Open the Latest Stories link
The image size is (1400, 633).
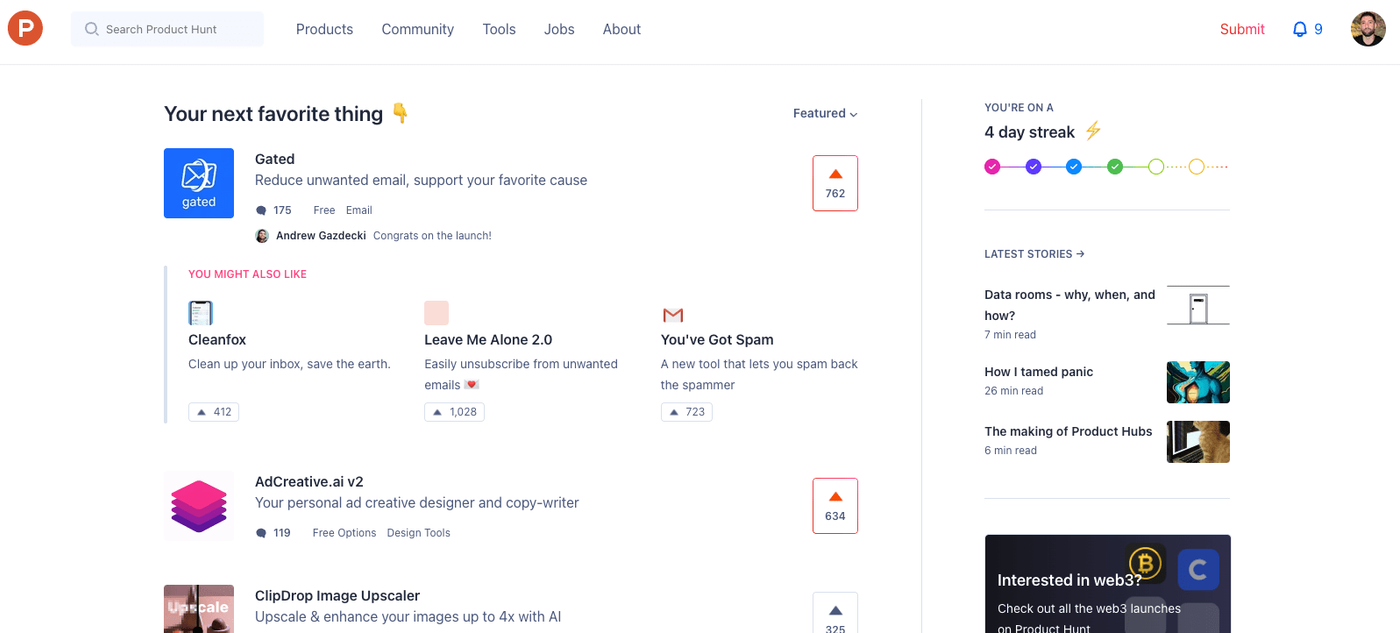(x=1035, y=254)
